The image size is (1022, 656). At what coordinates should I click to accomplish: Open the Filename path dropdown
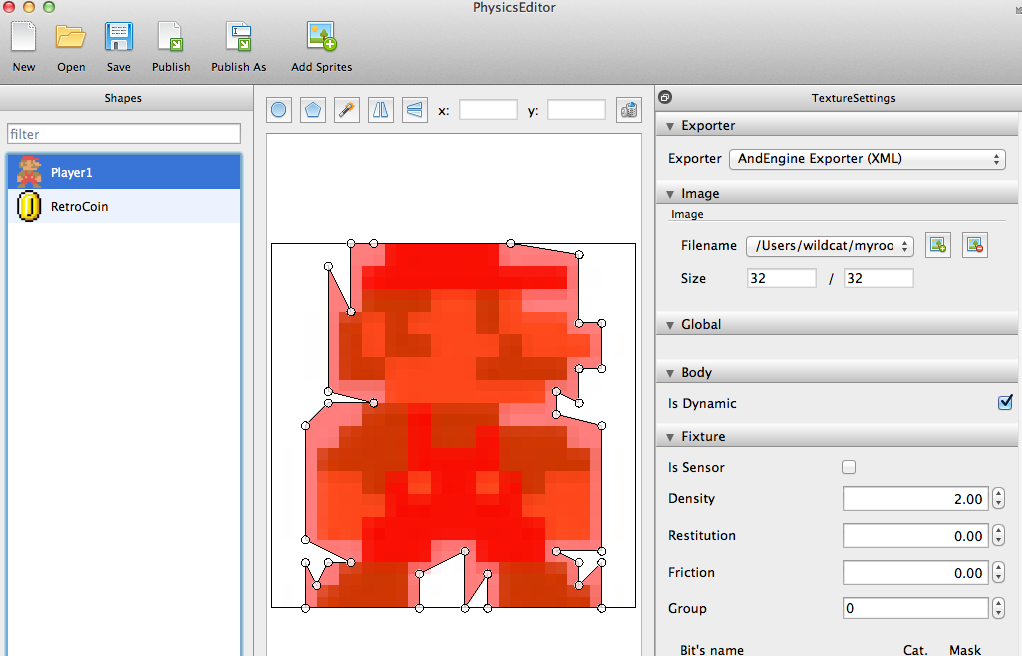(829, 246)
